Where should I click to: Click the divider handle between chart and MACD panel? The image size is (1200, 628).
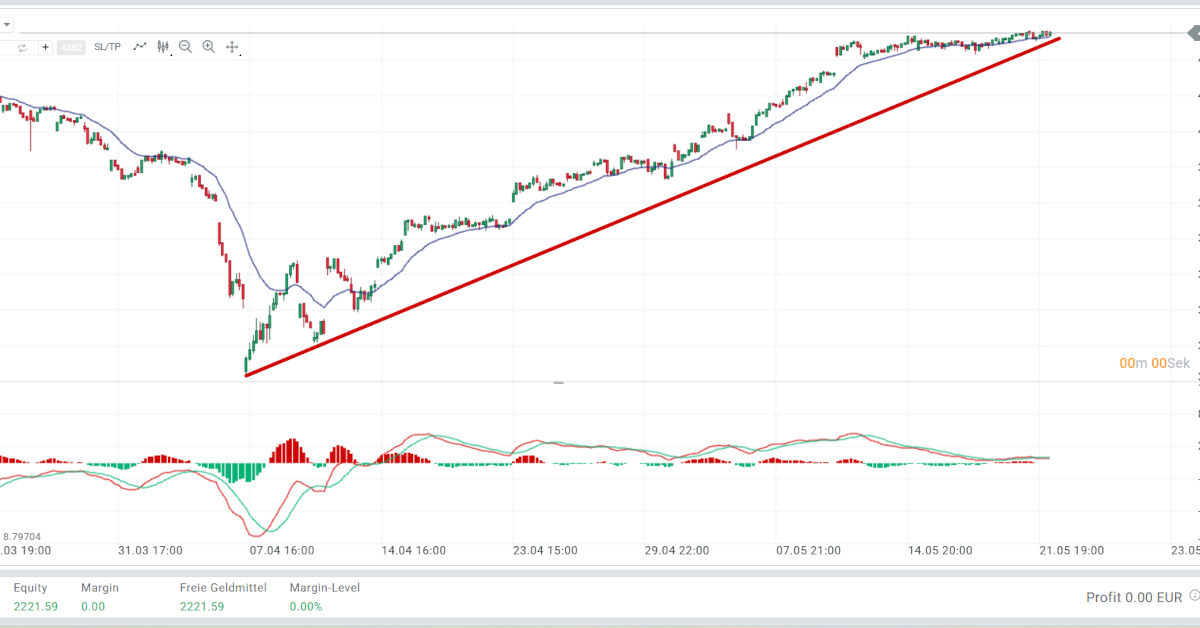[x=559, y=382]
